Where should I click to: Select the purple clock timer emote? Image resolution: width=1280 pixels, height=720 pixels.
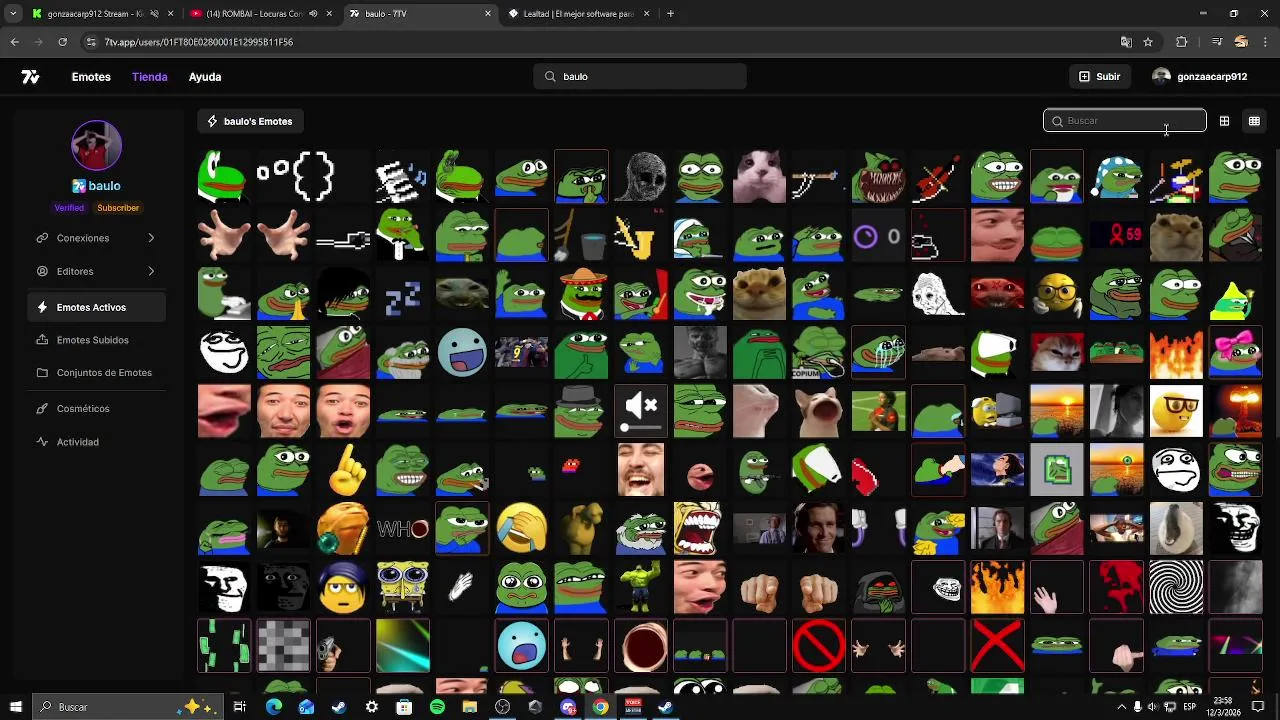click(878, 236)
